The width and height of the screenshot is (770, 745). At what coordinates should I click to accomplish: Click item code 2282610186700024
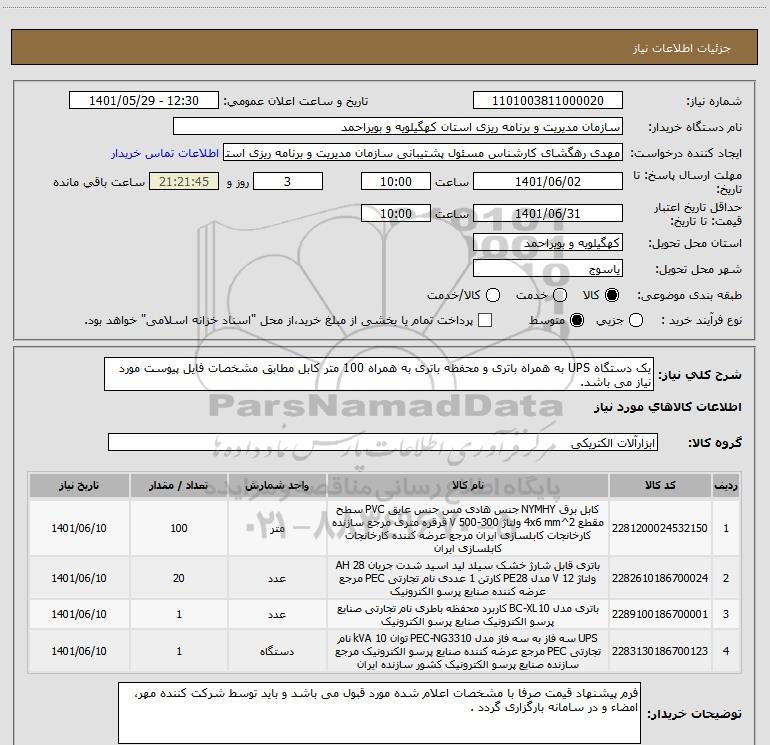(660, 579)
